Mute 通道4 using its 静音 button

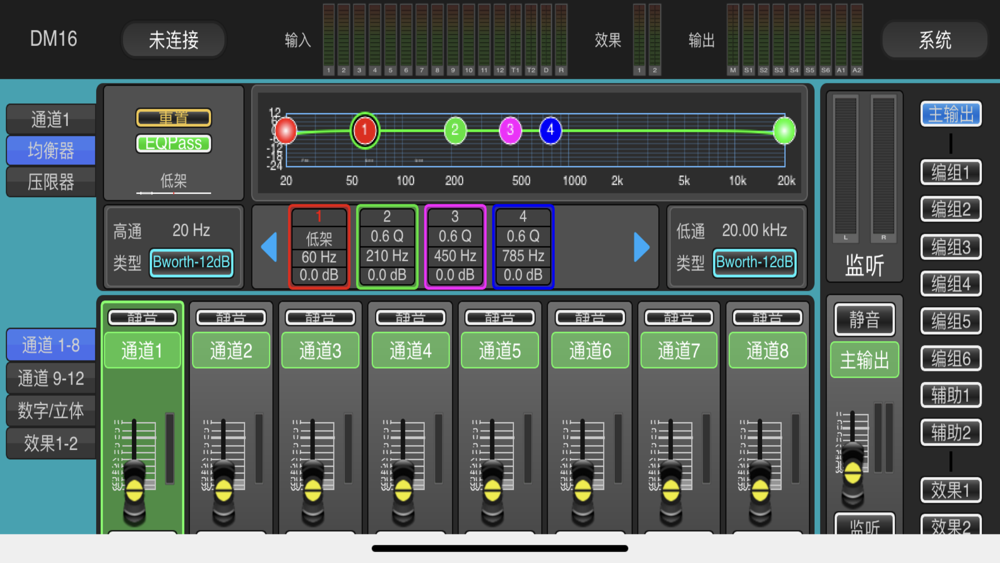(x=411, y=318)
